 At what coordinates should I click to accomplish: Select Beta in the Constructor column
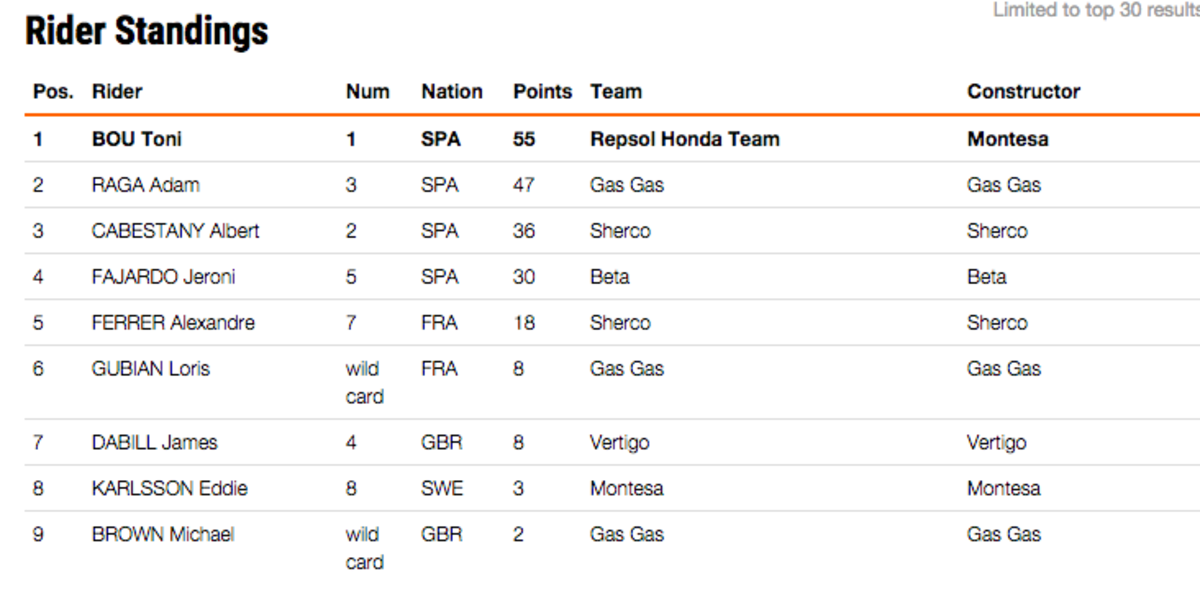click(987, 277)
